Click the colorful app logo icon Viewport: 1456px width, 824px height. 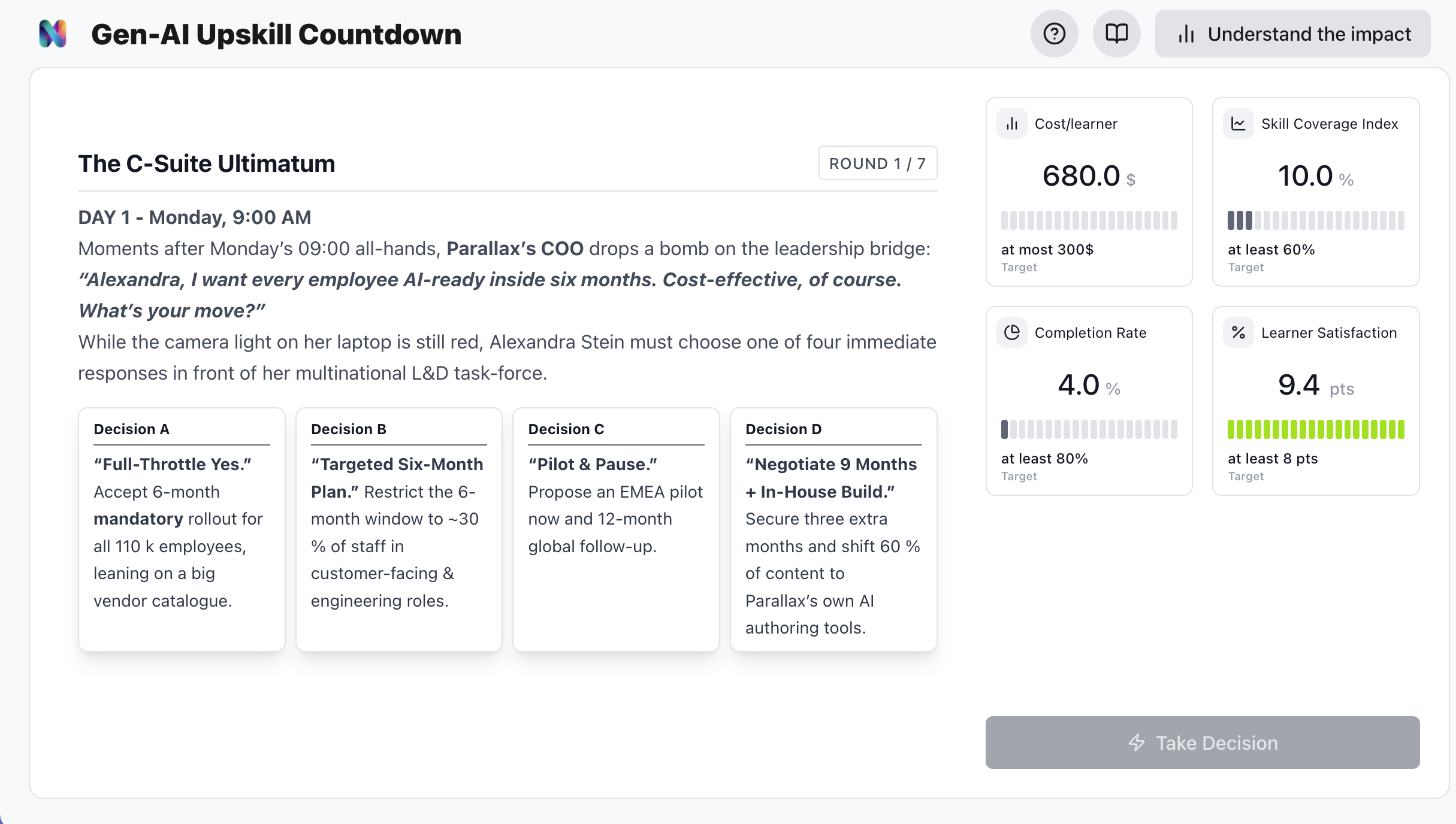[53, 34]
